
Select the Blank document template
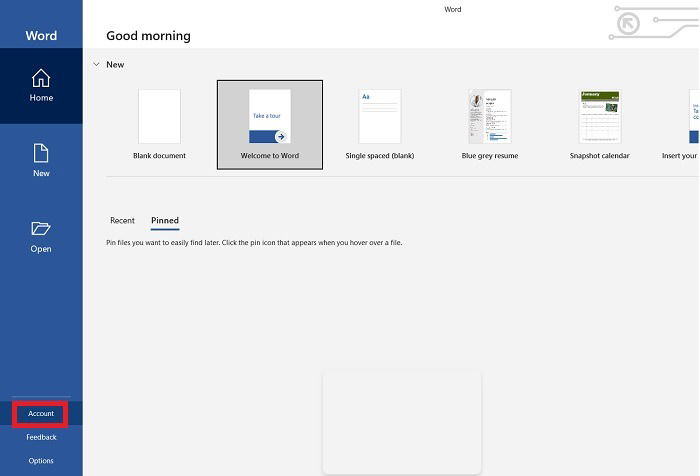[159, 125]
